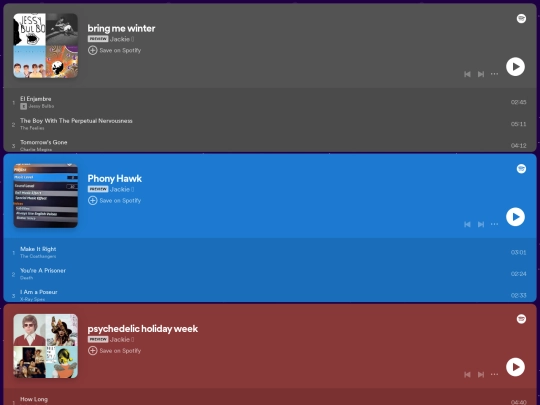Click plus icon to save bring me winter
Viewport: 540px width, 405px height.
(92, 50)
